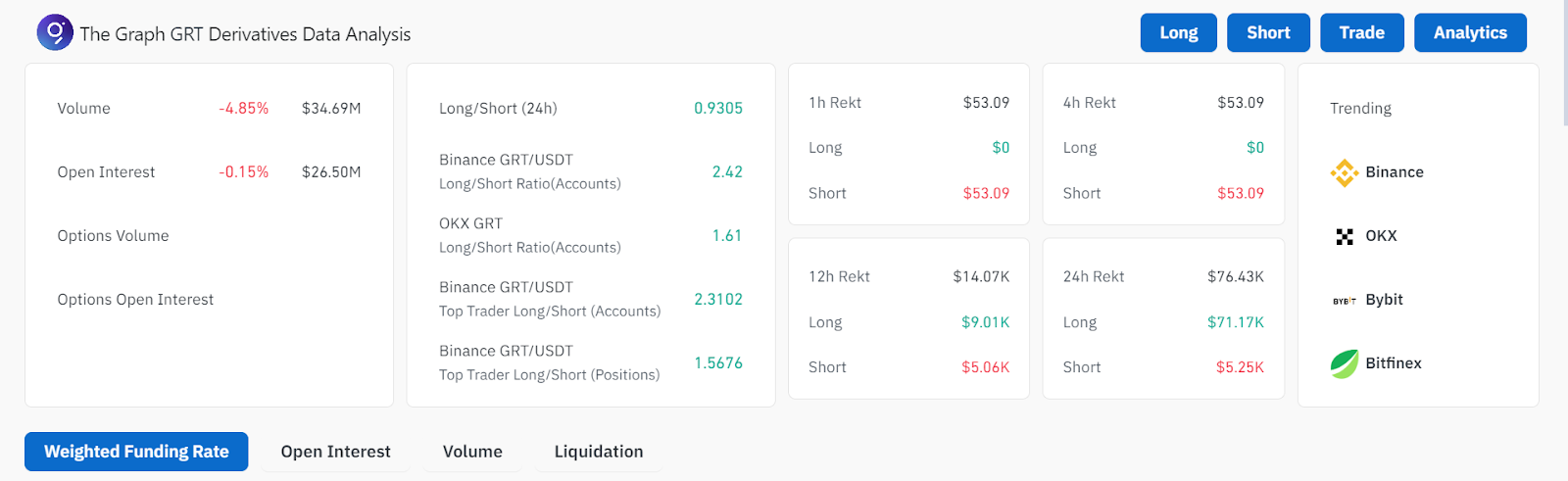This screenshot has width=1568, height=481.
Task: Click The Graph GRT logo icon
Action: (x=55, y=32)
